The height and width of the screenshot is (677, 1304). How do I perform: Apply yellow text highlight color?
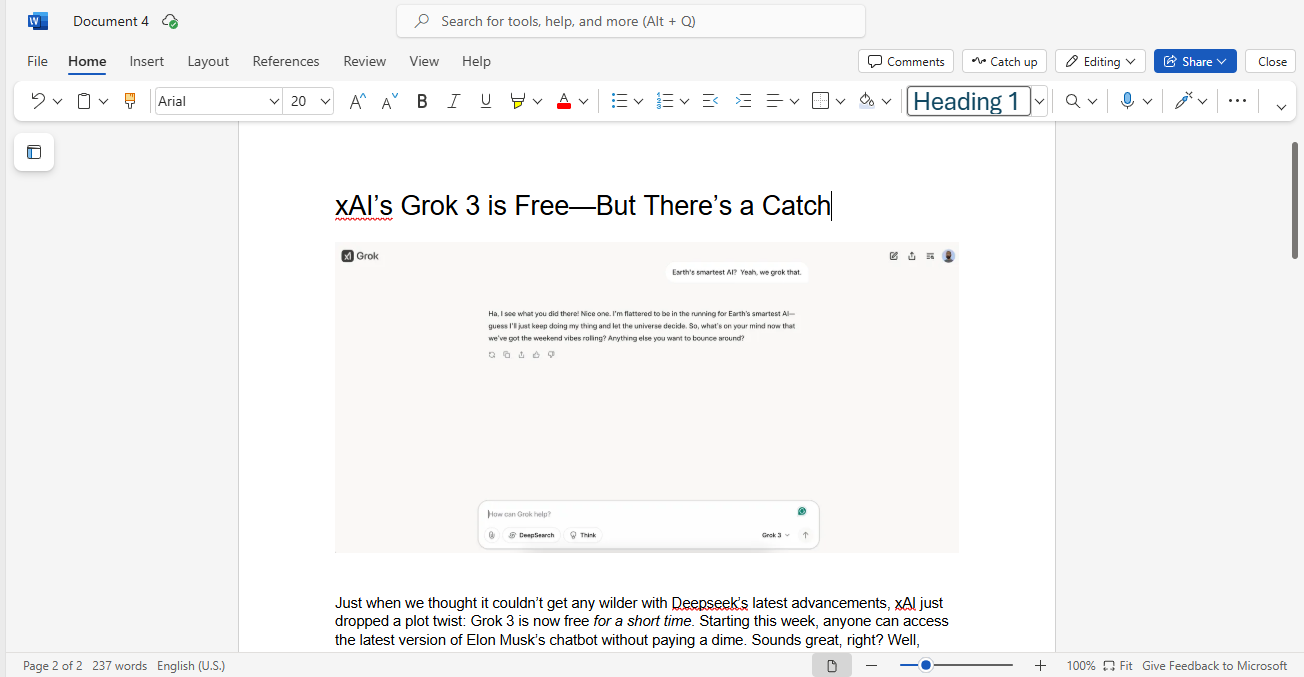[x=517, y=101]
